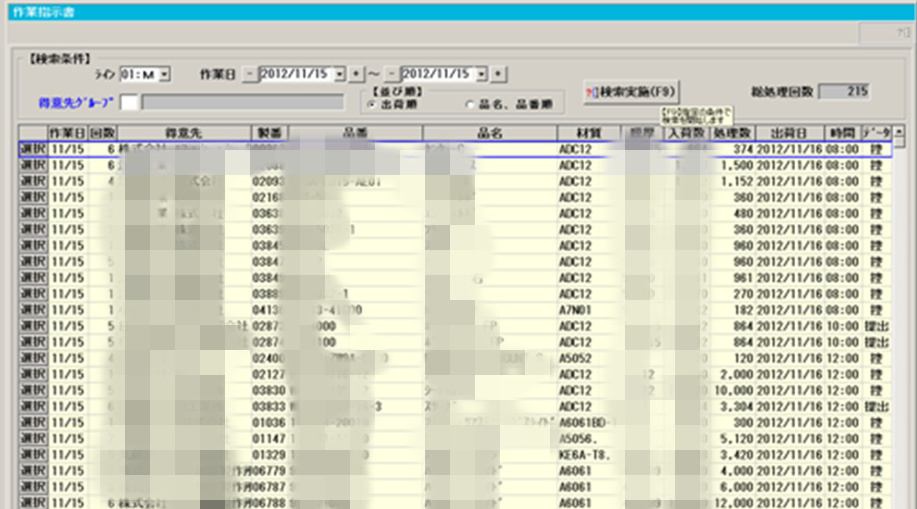Click the 材質 column header
The image size is (917, 509).
tap(586, 132)
